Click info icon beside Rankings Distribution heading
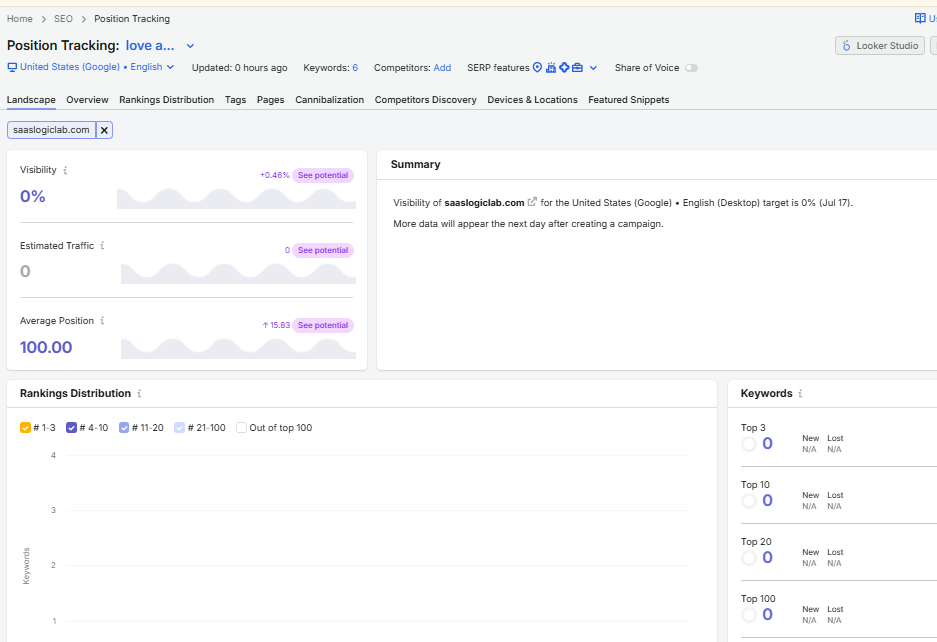Viewport: 937px width, 642px height. click(139, 393)
